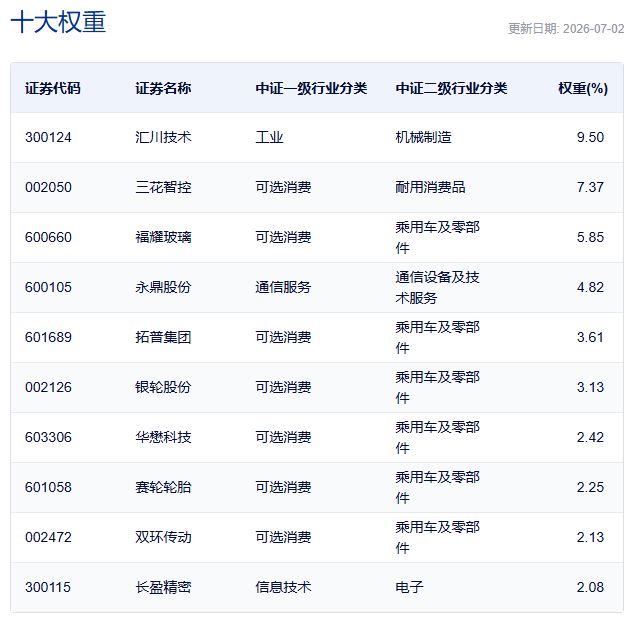Select security name 长盈精密
631x618 pixels.
163,587
